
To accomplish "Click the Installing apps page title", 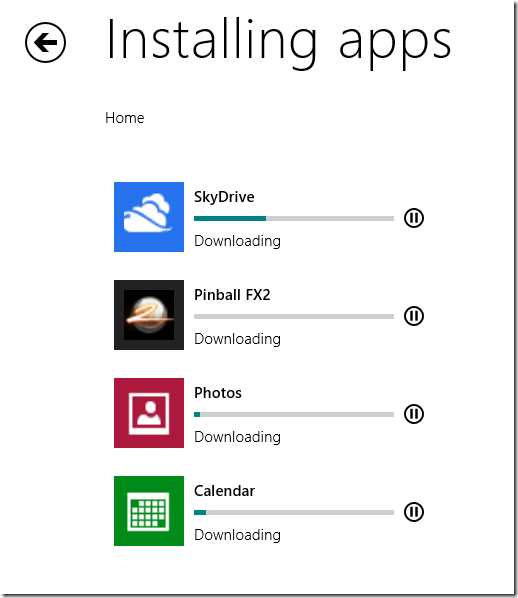I will coord(278,43).
